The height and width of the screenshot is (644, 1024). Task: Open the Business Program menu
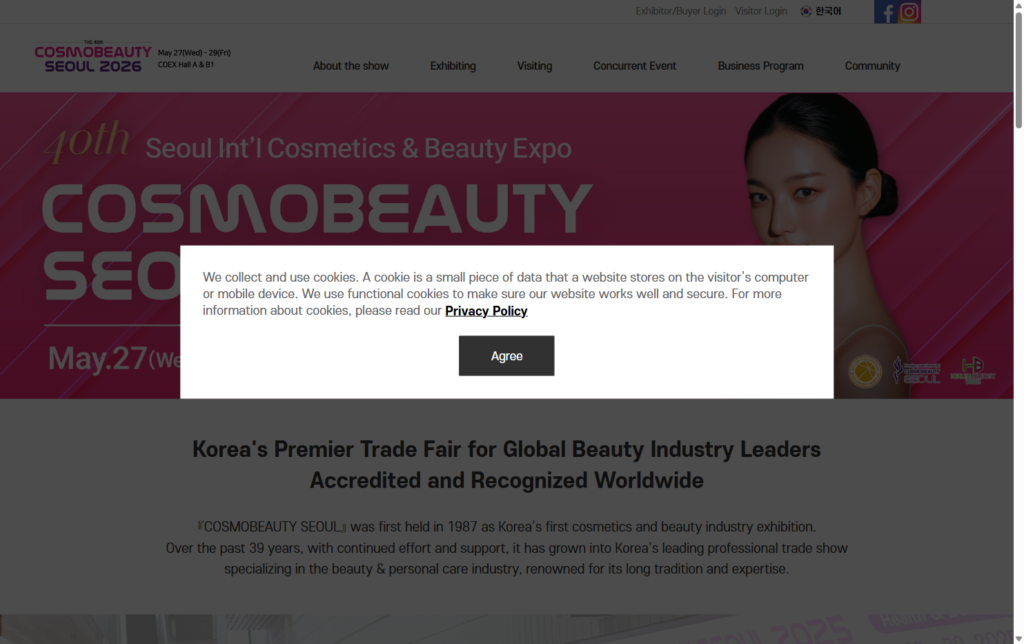(x=760, y=66)
